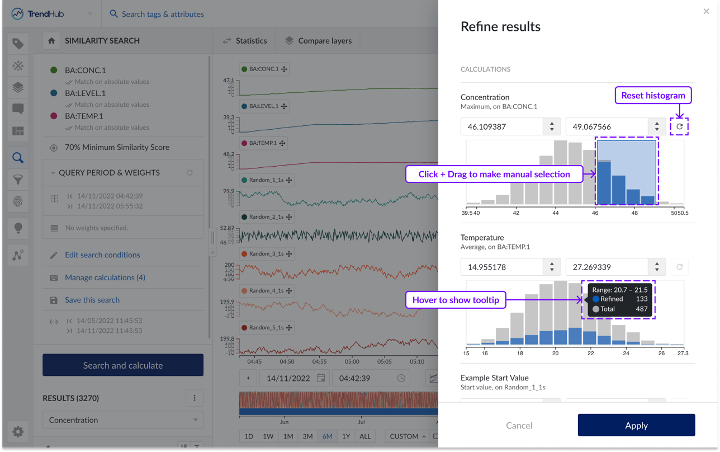Click the Apply button
Image resolution: width=720 pixels, height=452 pixels.
tap(636, 425)
